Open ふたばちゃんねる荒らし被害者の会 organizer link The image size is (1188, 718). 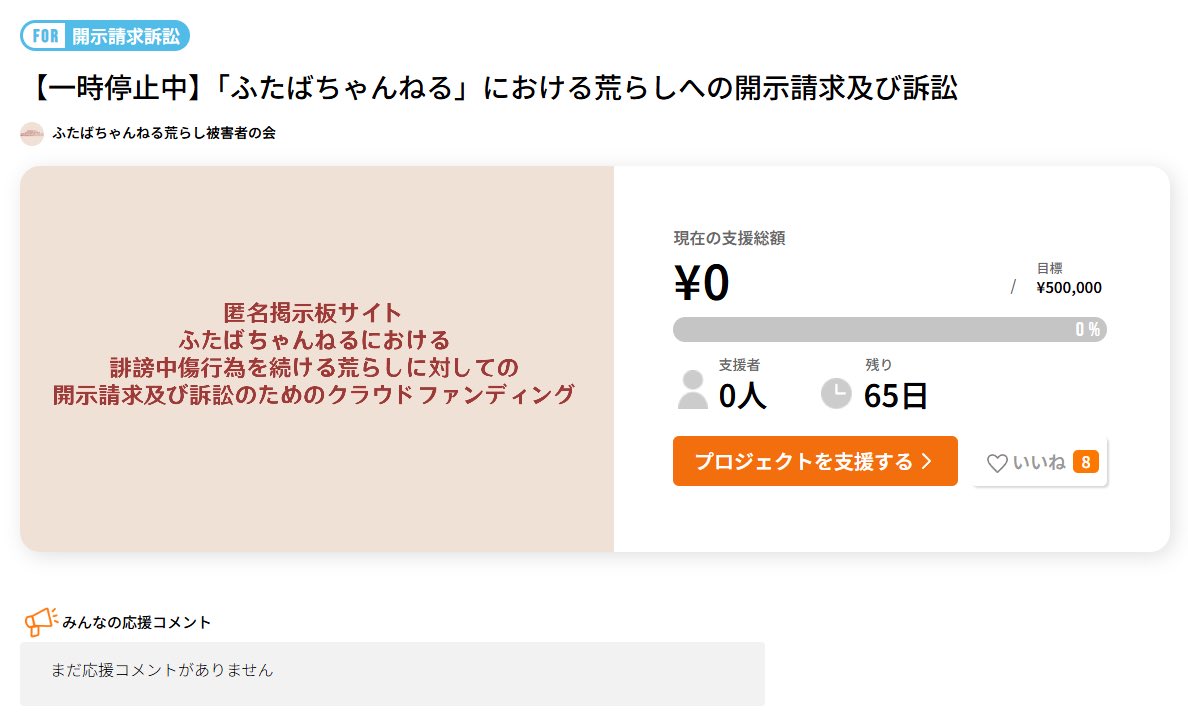(x=164, y=133)
